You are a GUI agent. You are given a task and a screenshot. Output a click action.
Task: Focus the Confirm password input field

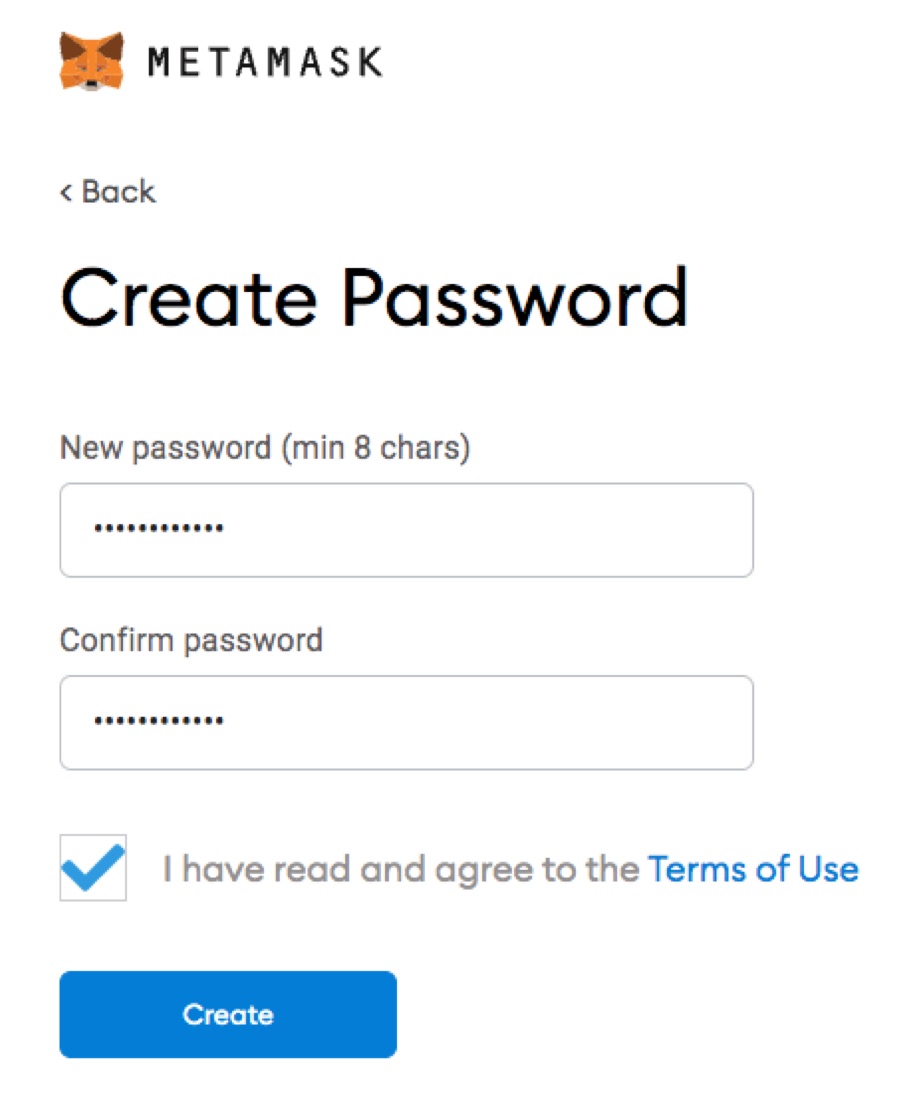pyautogui.click(x=407, y=723)
